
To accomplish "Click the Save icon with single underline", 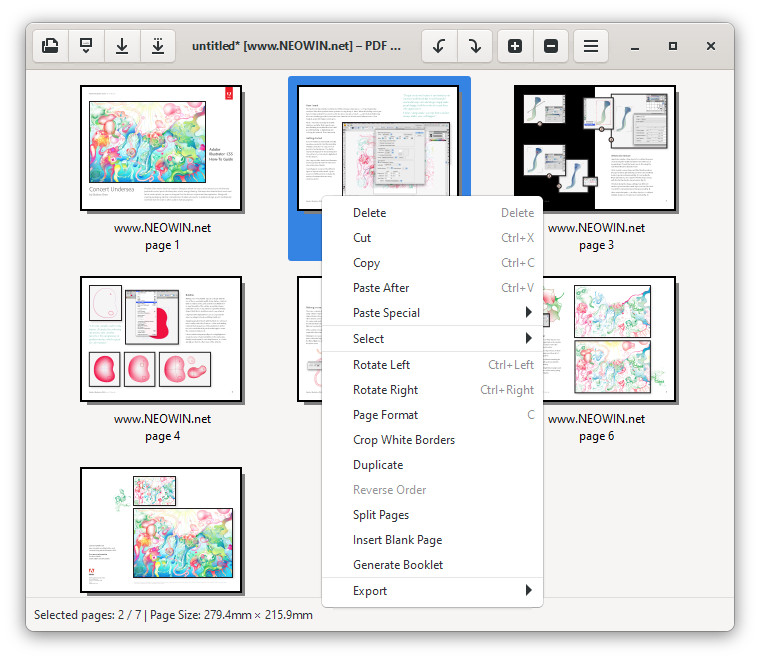I will 122,46.
